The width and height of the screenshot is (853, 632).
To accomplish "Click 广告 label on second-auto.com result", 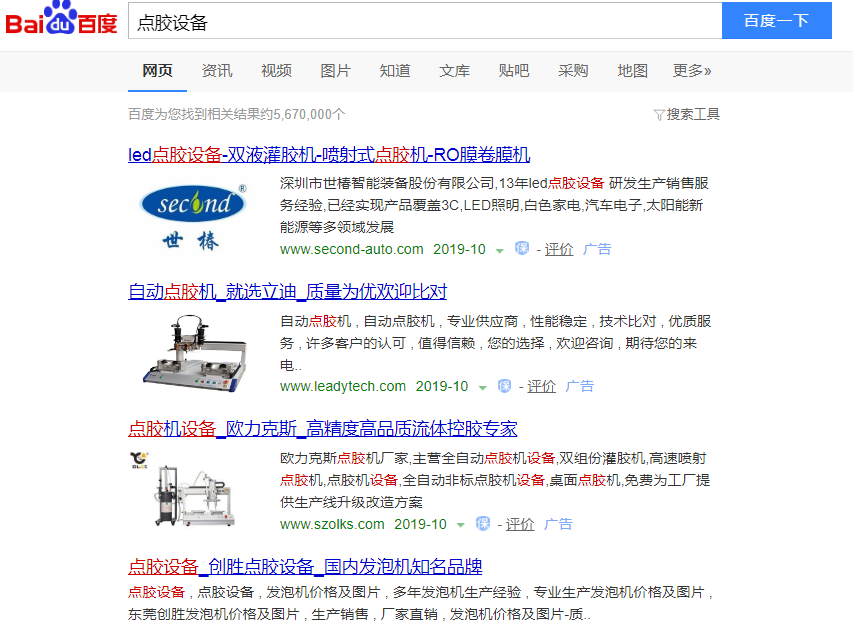I will [x=597, y=249].
